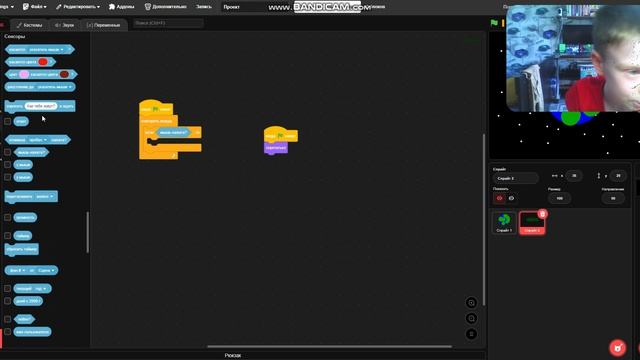Tick the checkbox next to y мыши block
The width and height of the screenshot is (640, 360).
(x=7, y=177)
